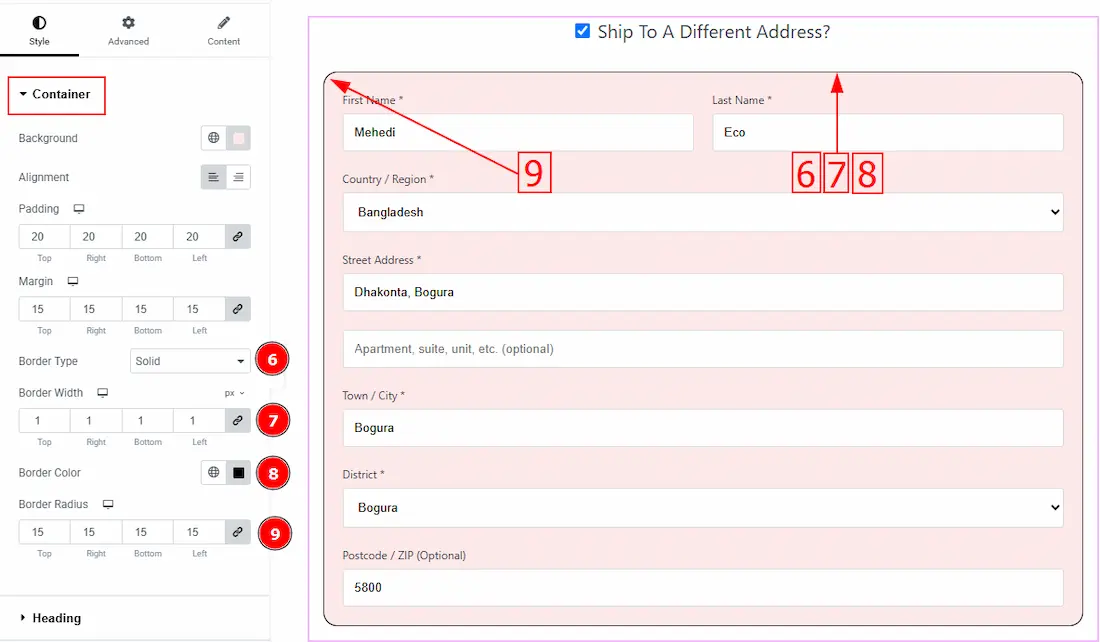The height and width of the screenshot is (642, 1100).
Task: Collapse the Container section
Action: tap(56, 95)
